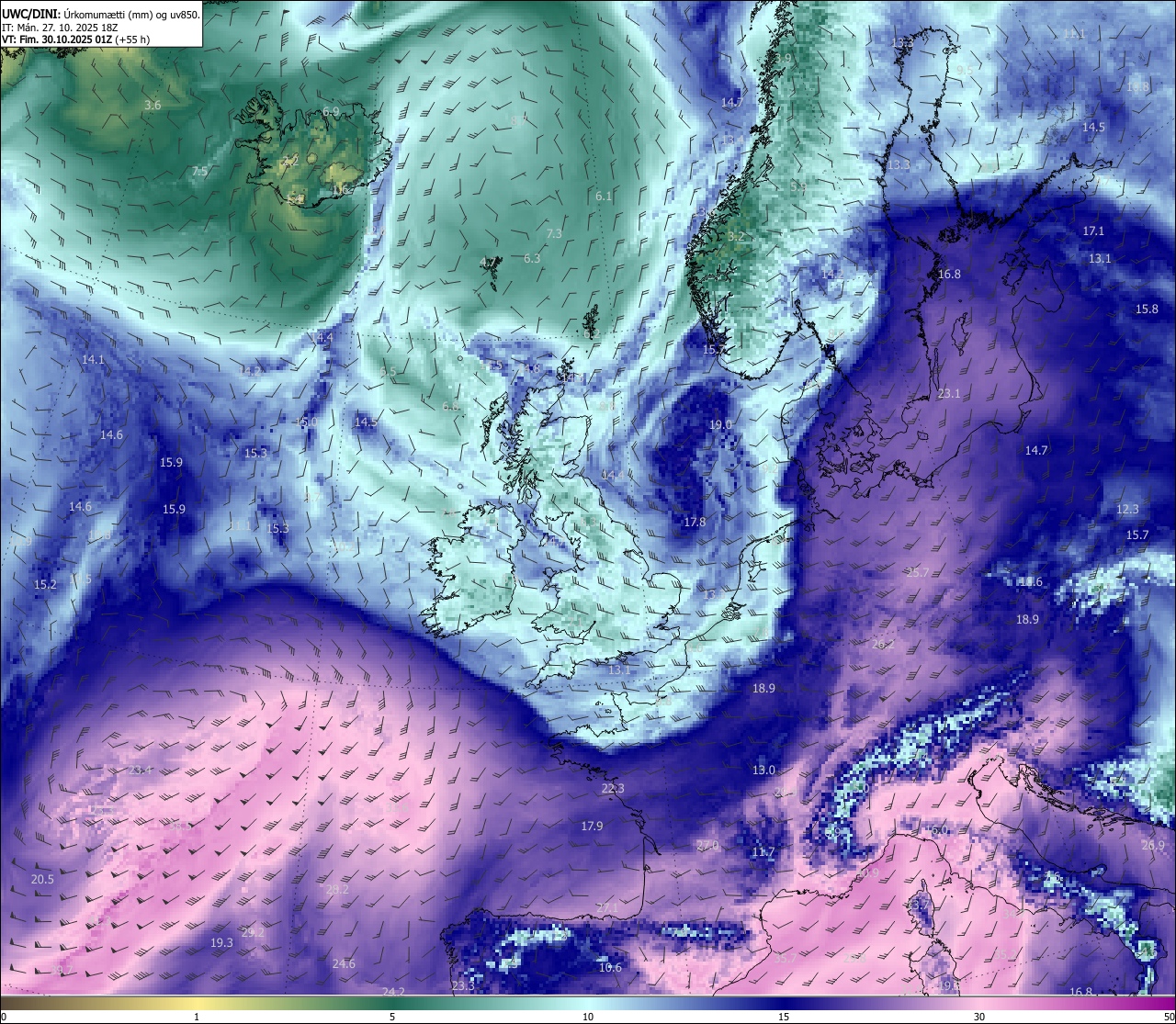Image resolution: width=1176 pixels, height=1024 pixels.
Task: Click the 19.3 value label
Action: point(221,943)
